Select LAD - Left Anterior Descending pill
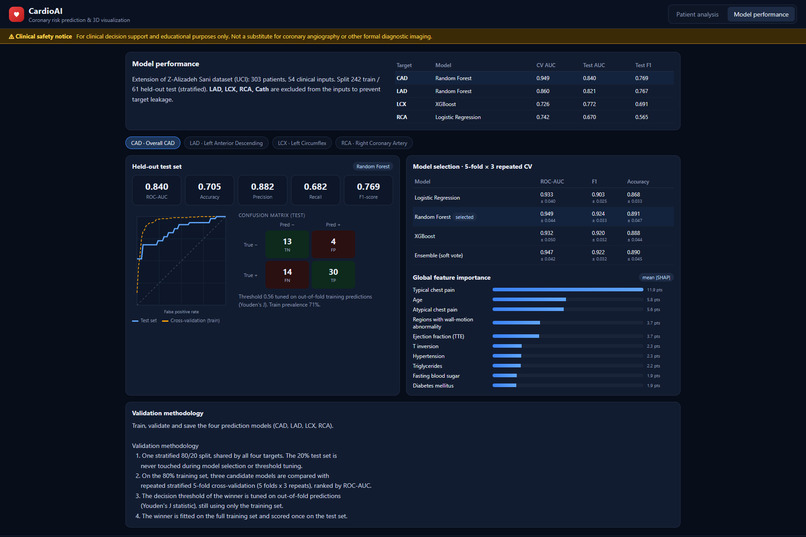This screenshot has height=537, width=806. (x=226, y=143)
